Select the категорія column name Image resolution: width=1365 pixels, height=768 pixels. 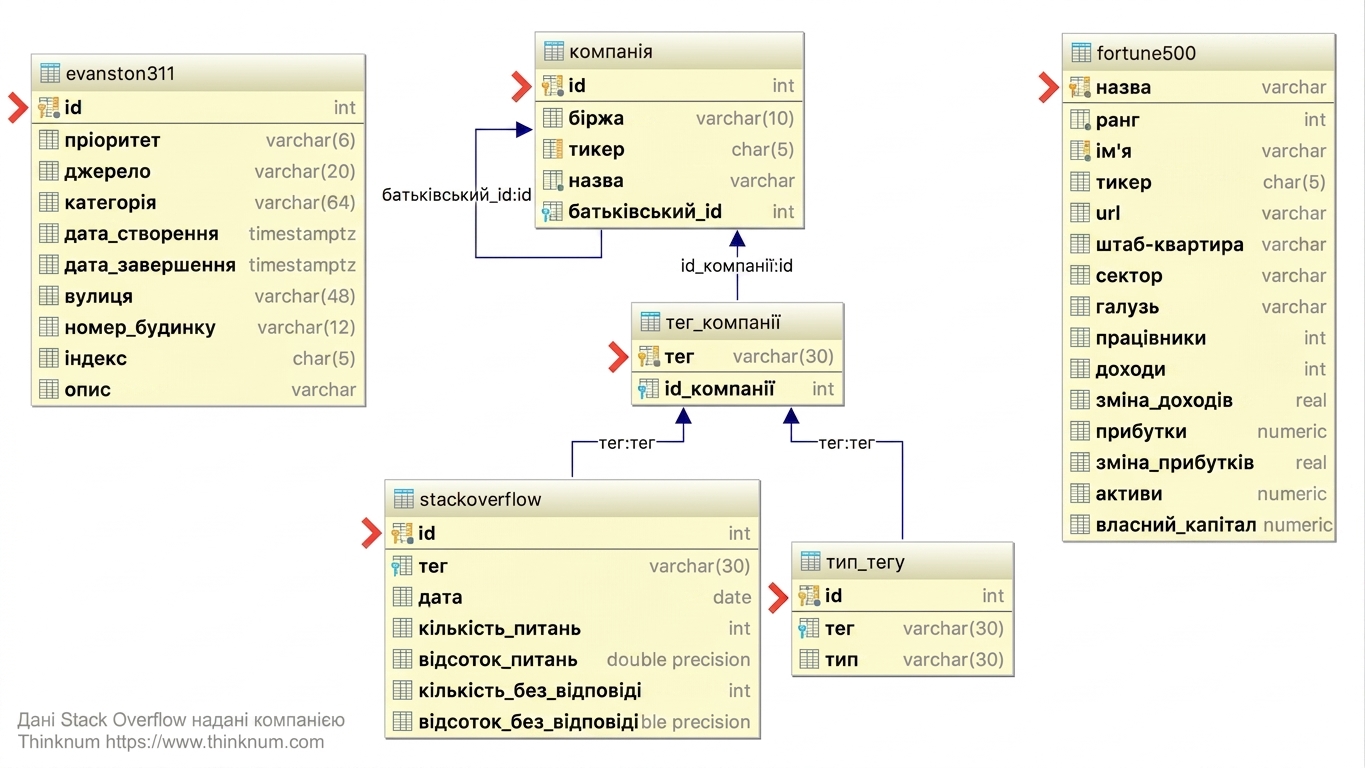pos(111,202)
